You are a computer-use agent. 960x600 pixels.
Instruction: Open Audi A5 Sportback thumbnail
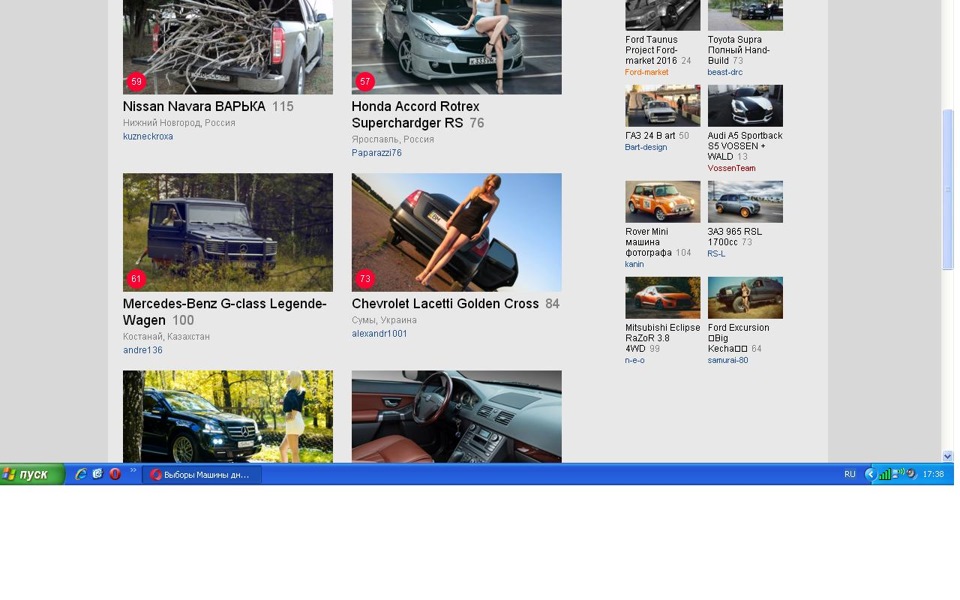[745, 106]
